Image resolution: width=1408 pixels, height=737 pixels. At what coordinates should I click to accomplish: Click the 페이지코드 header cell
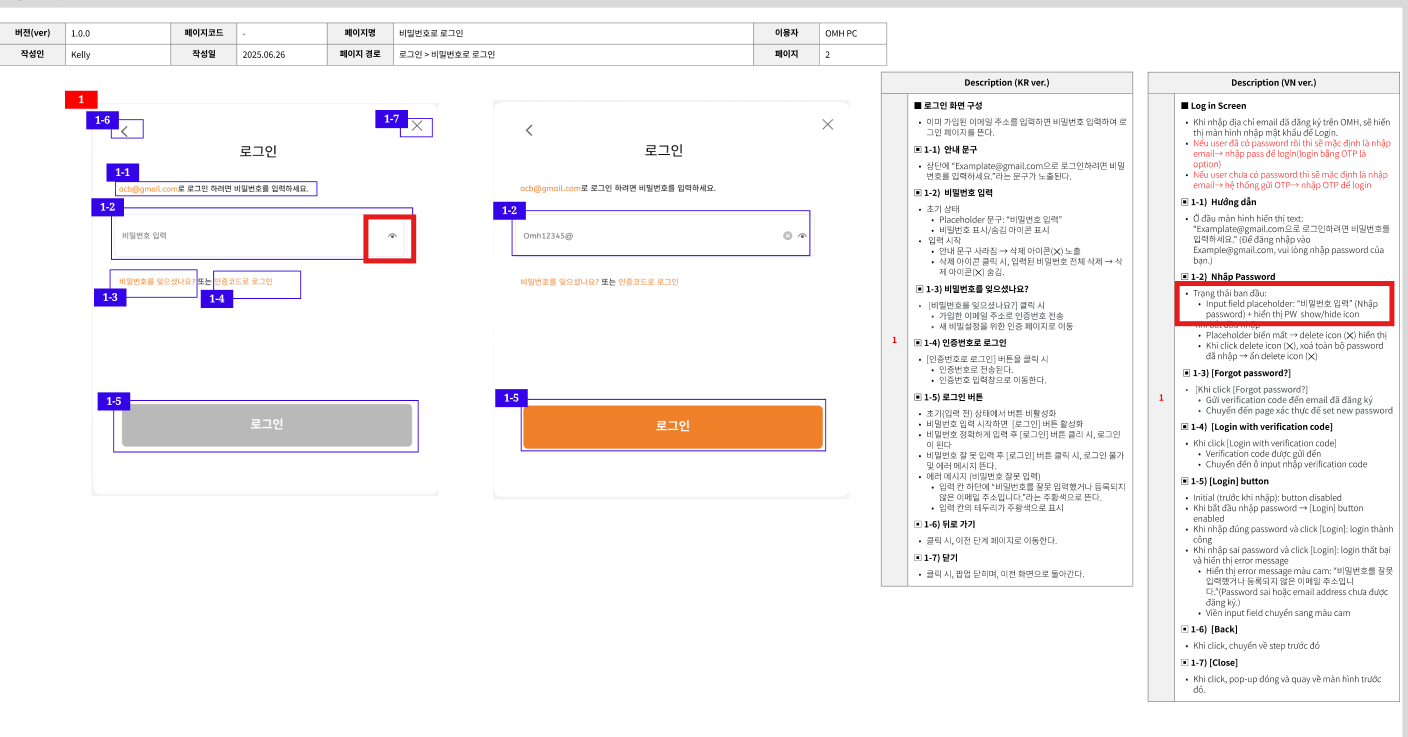point(204,33)
